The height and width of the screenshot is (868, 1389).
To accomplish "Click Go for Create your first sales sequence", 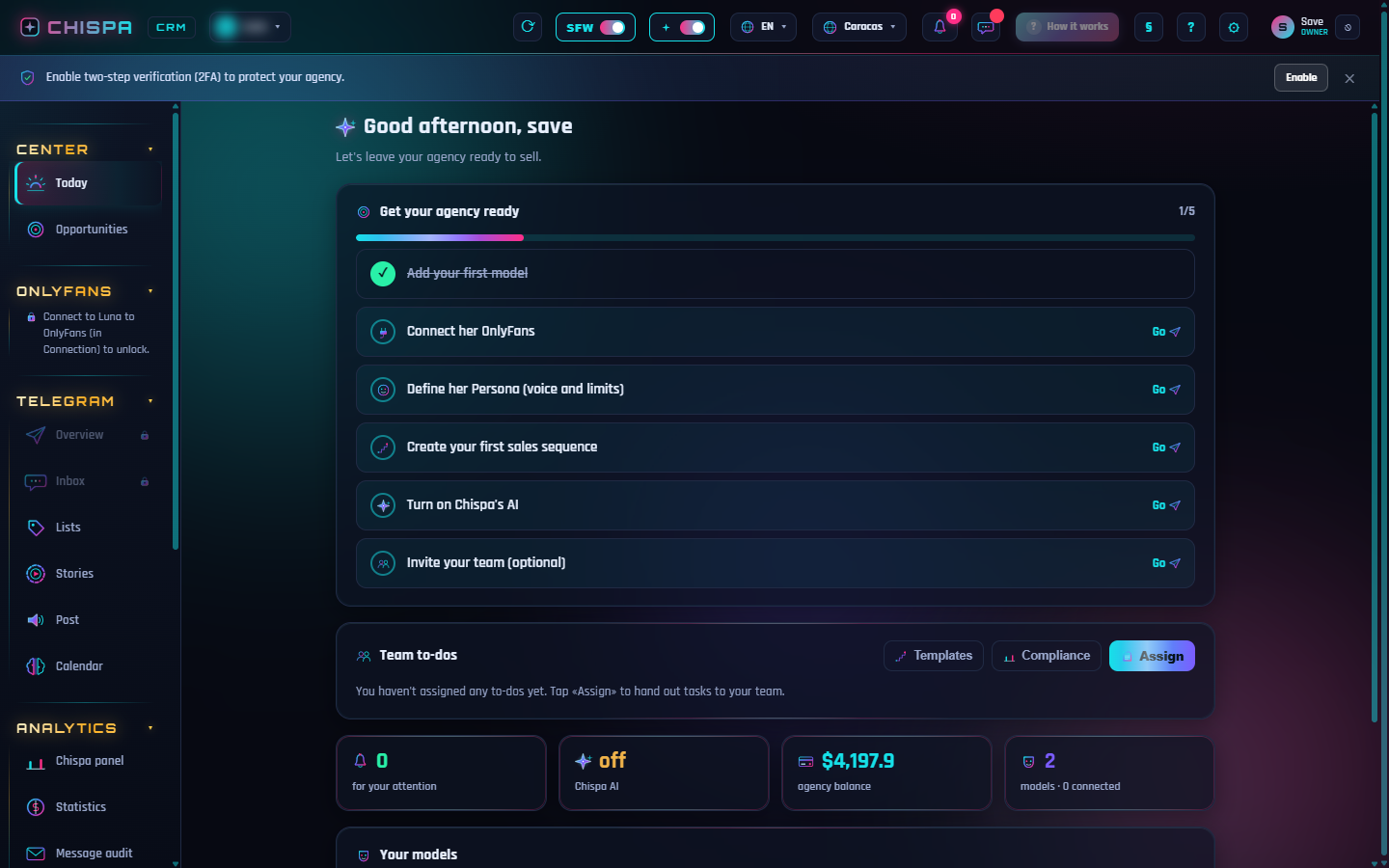I will click(1166, 448).
